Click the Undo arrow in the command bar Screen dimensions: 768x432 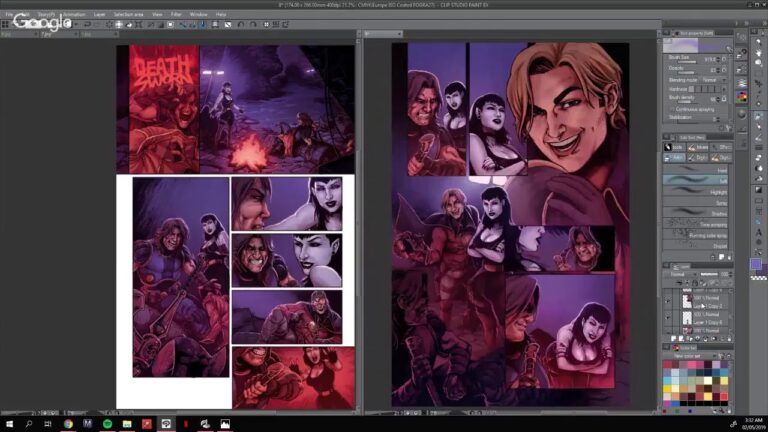tap(87, 24)
